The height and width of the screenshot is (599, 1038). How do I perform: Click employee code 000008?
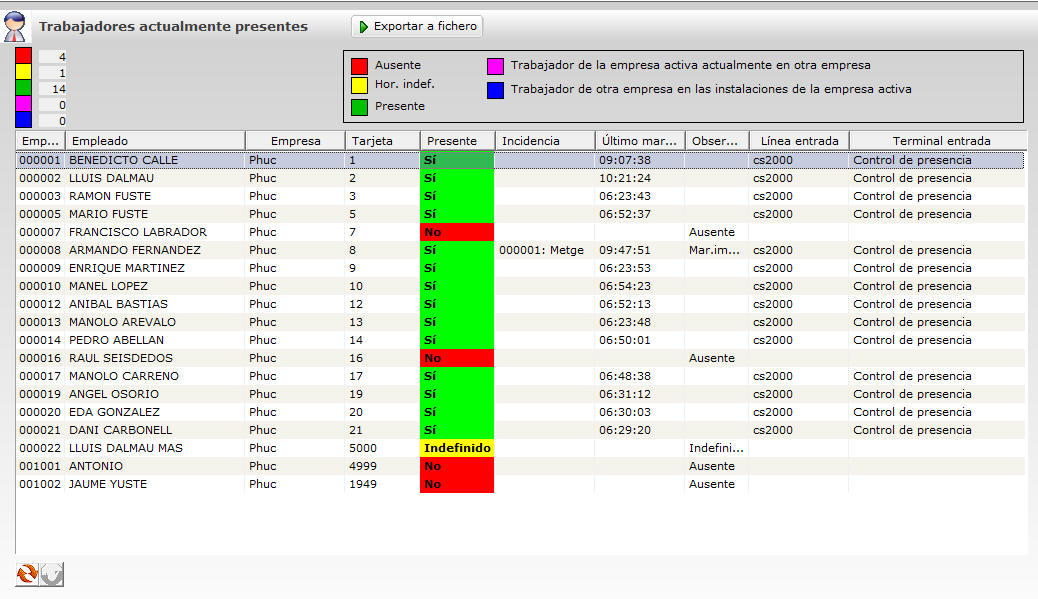(x=40, y=250)
